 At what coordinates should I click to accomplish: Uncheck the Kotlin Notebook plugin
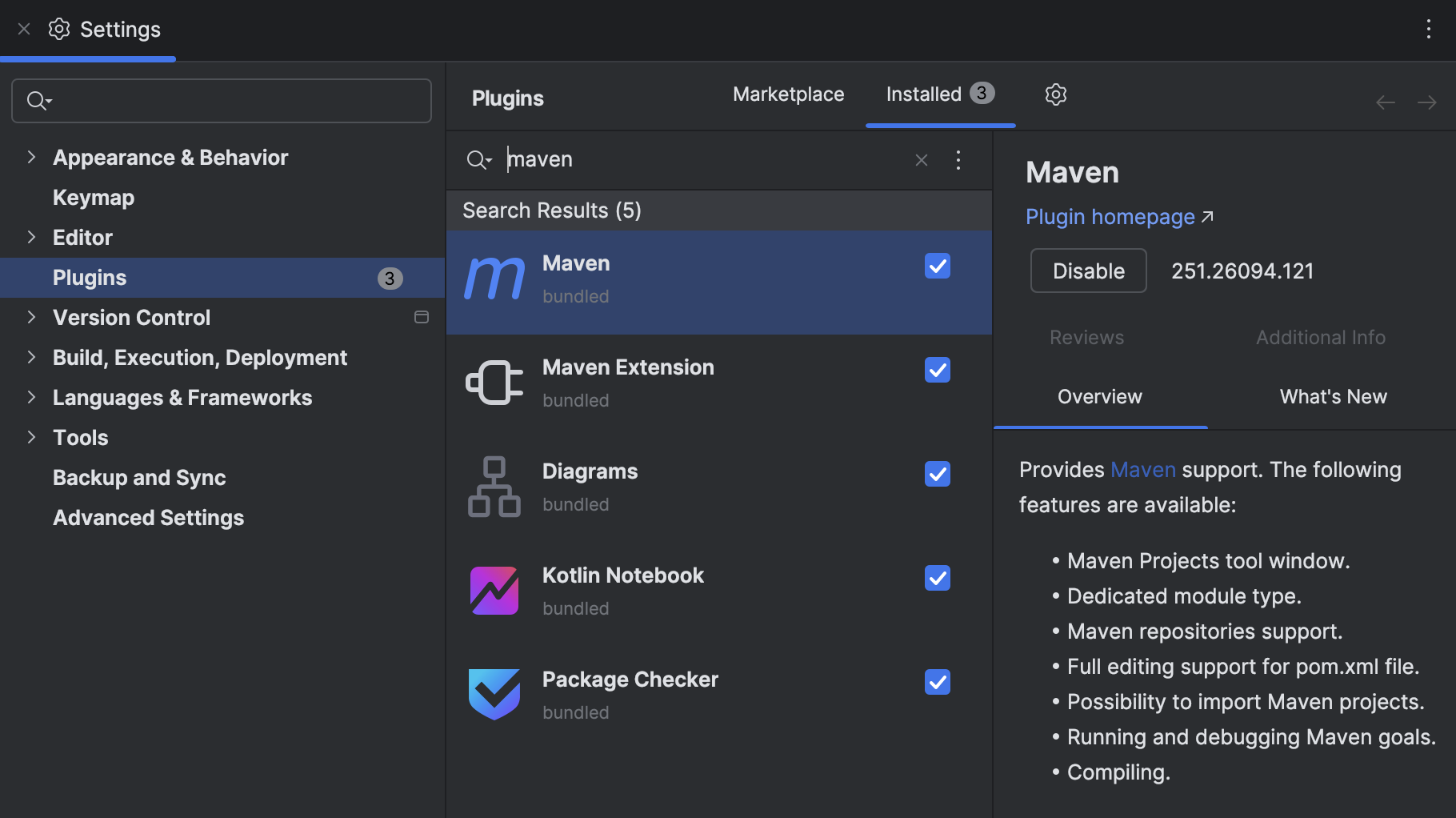[x=937, y=578]
